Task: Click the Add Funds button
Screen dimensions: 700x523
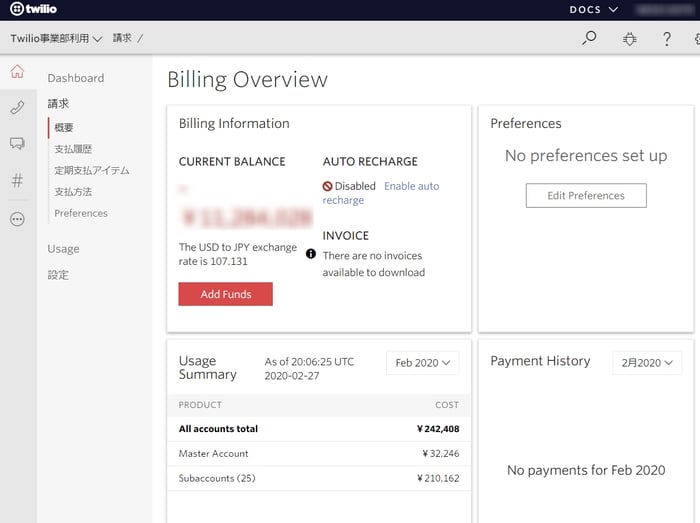Action: pyautogui.click(x=225, y=294)
